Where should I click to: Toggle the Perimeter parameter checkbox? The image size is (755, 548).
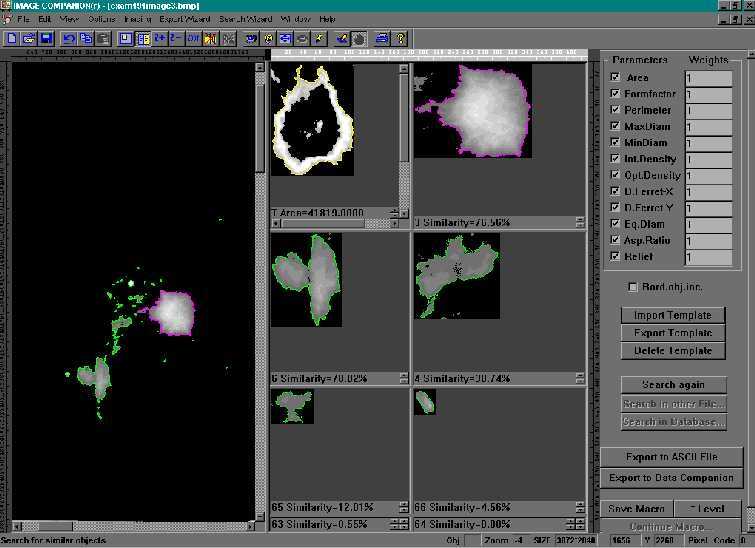tap(615, 110)
